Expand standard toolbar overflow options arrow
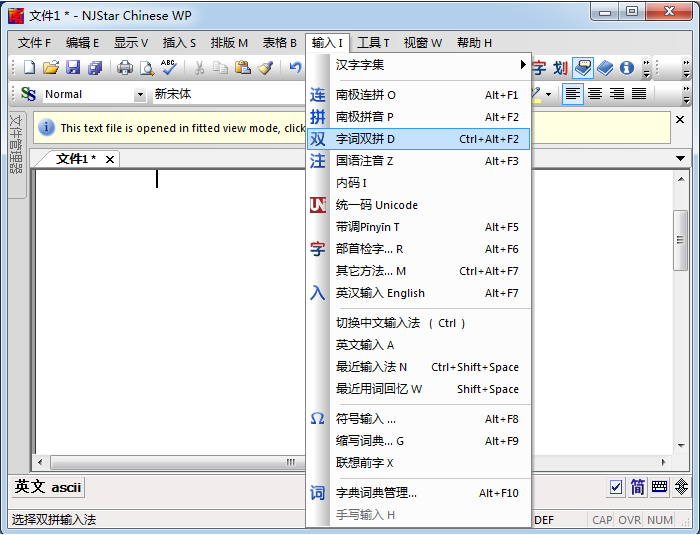700x535 pixels. click(646, 68)
